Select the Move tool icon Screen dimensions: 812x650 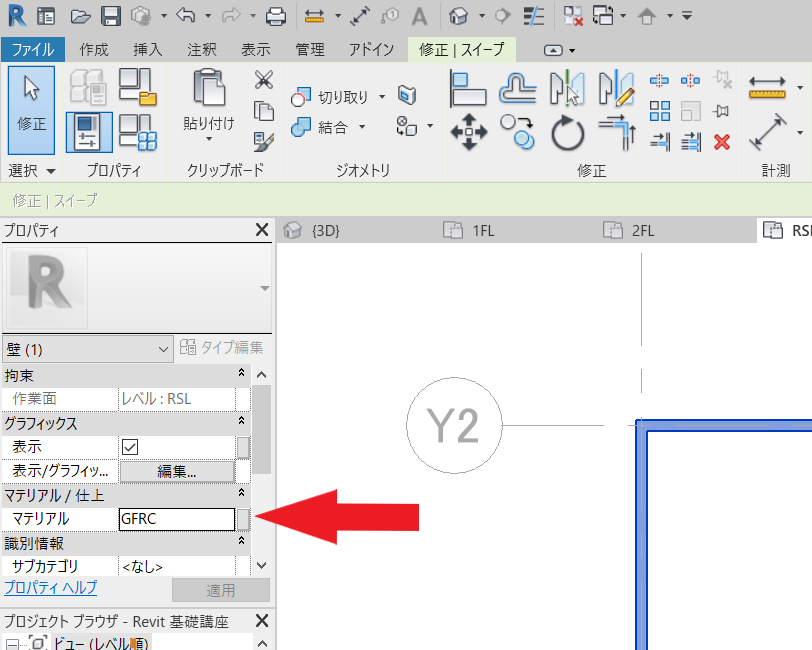coord(469,132)
